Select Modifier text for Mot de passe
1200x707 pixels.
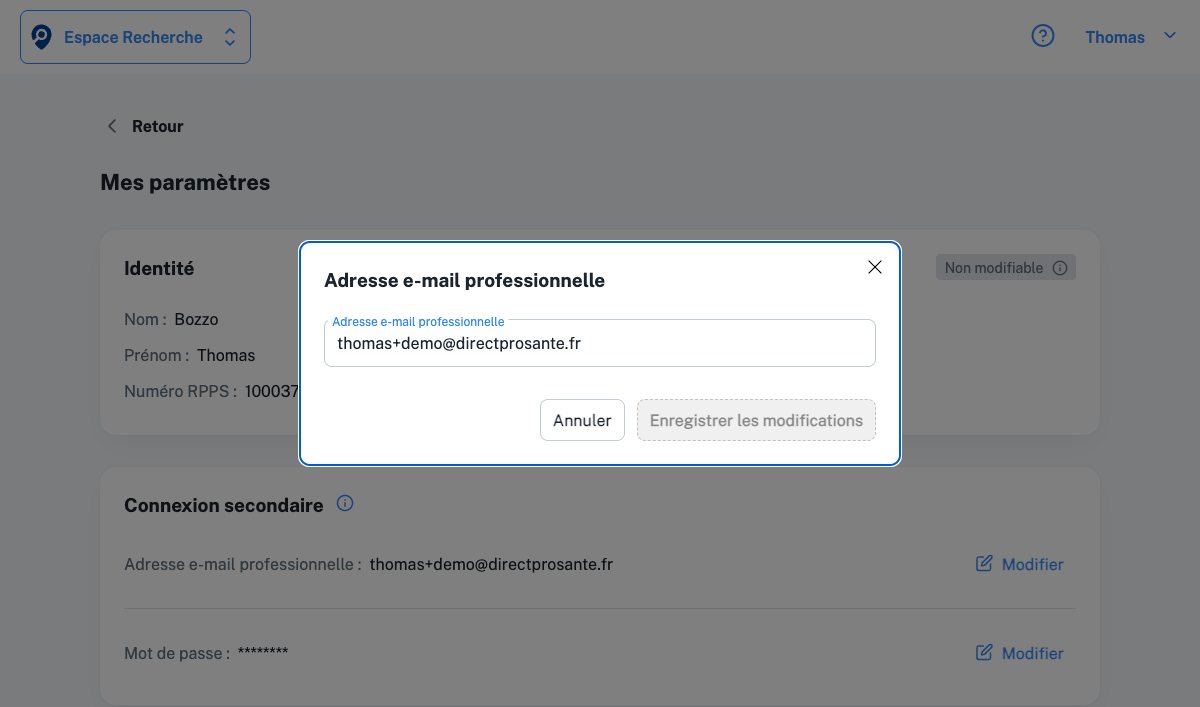pos(1032,653)
